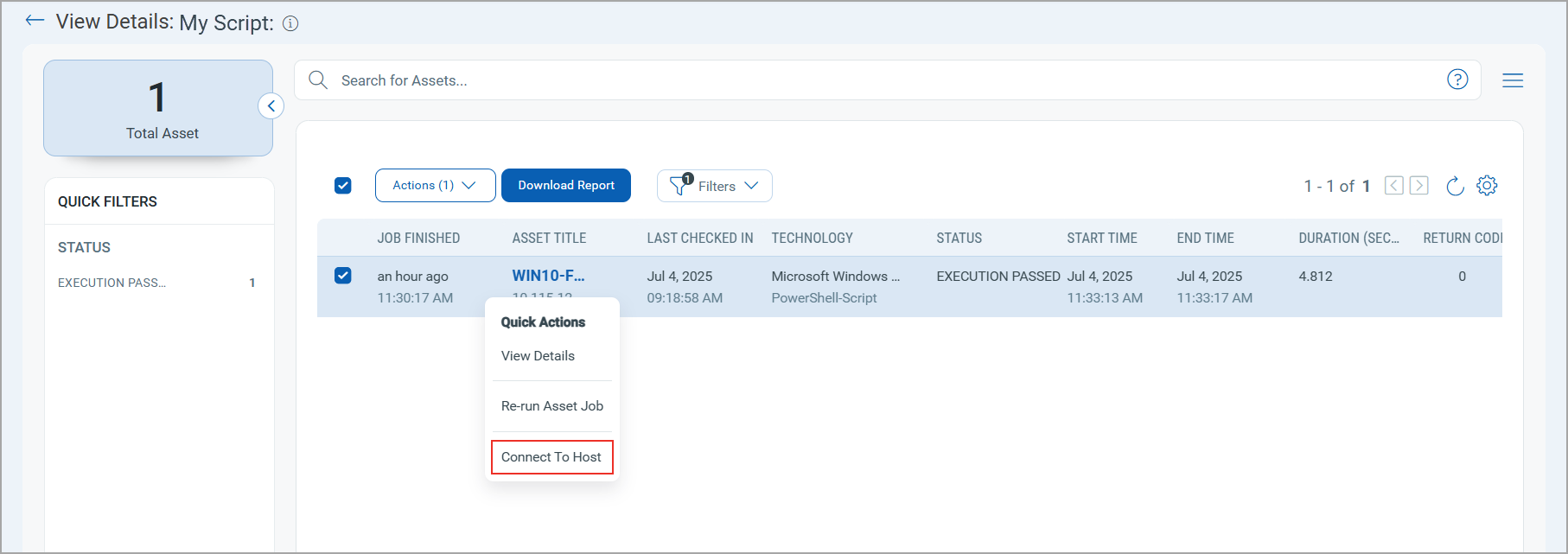This screenshot has width=1568, height=554.
Task: Click the info icon next to My Script
Action: [x=290, y=23]
